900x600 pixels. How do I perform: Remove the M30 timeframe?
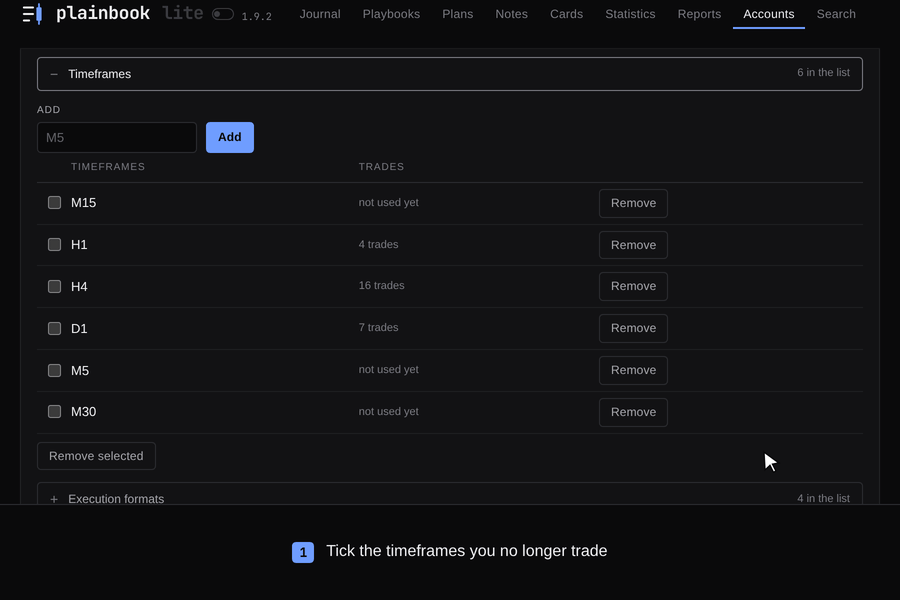(x=633, y=412)
